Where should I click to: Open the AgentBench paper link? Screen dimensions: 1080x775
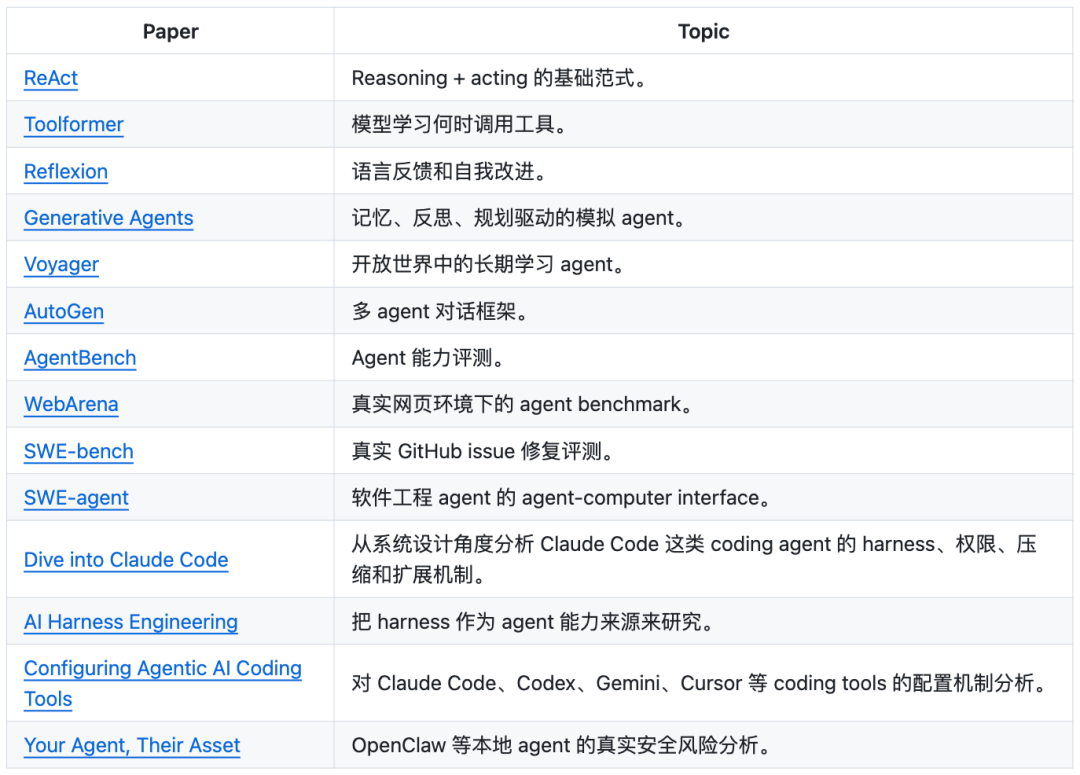point(80,358)
